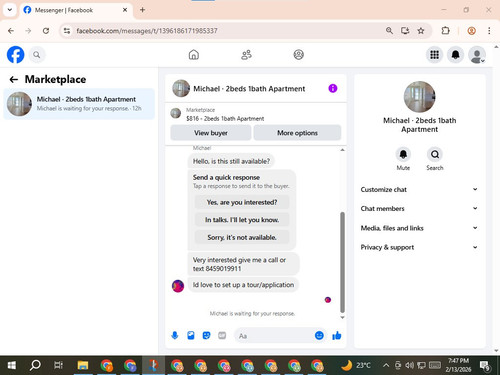This screenshot has height=375, width=500.
Task: Open a new browser tab
Action: pos(142,10)
